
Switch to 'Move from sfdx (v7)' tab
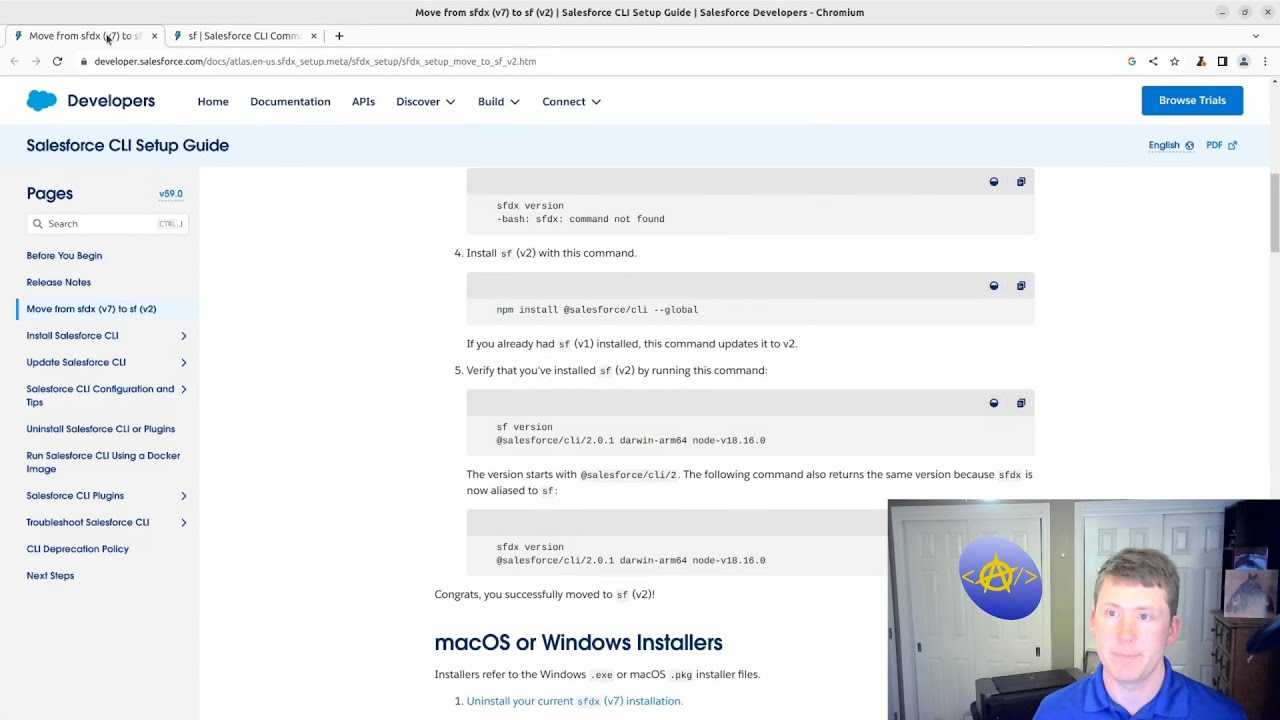84,36
